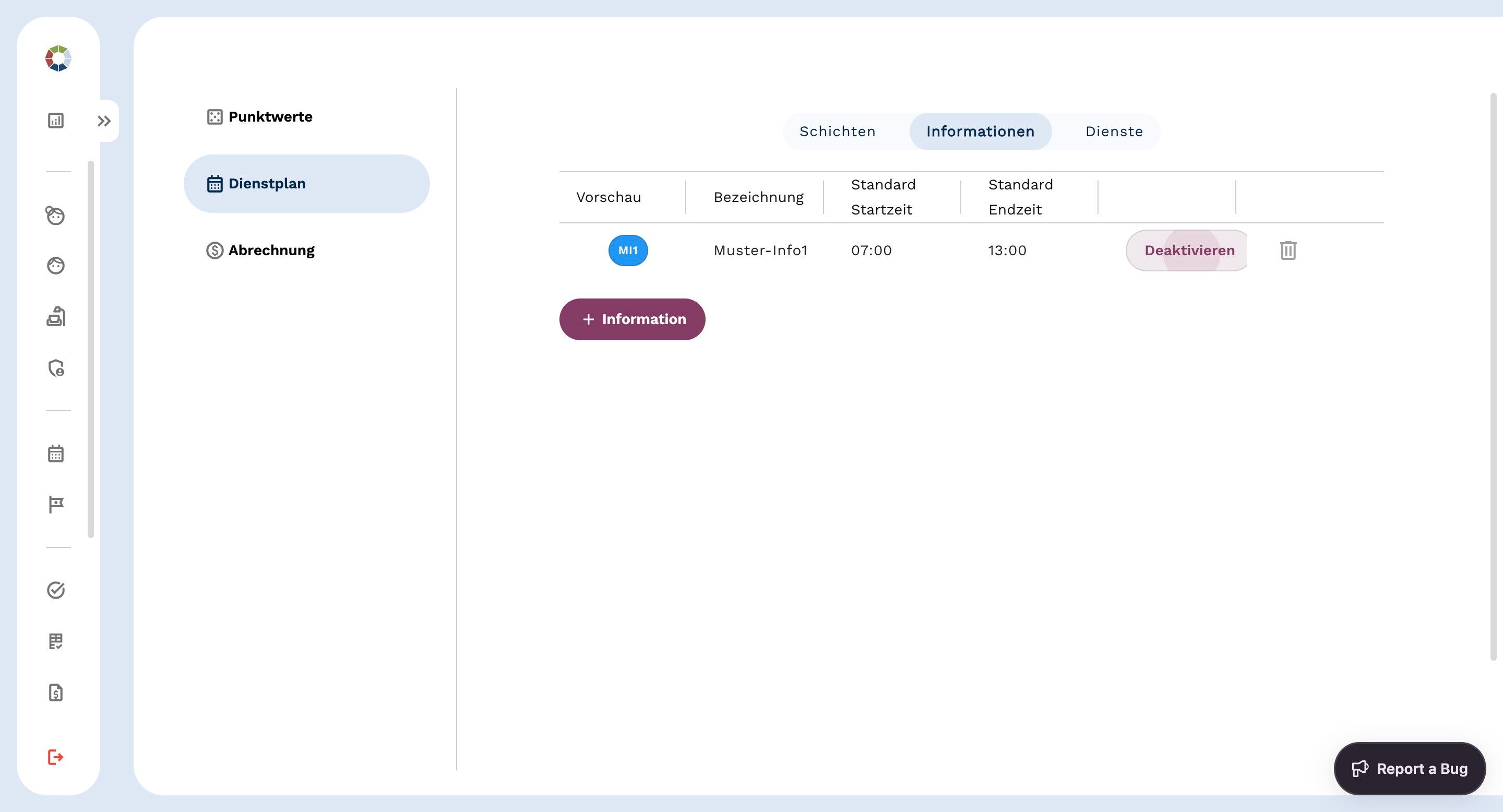This screenshot has height=812, width=1503.
Task: Click the flag icon in sidebar
Action: point(56,504)
